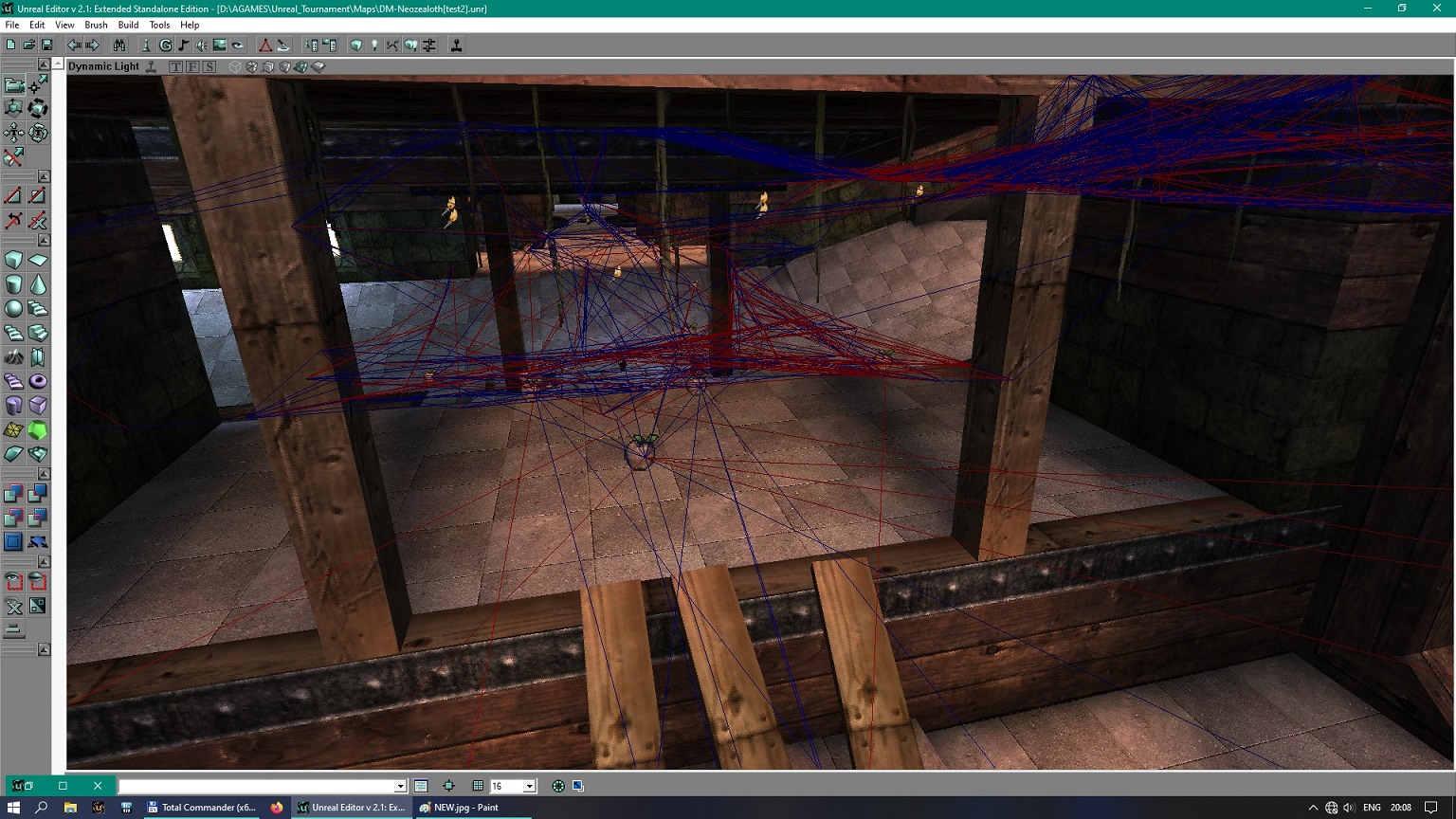Open the File menu

(x=12, y=25)
